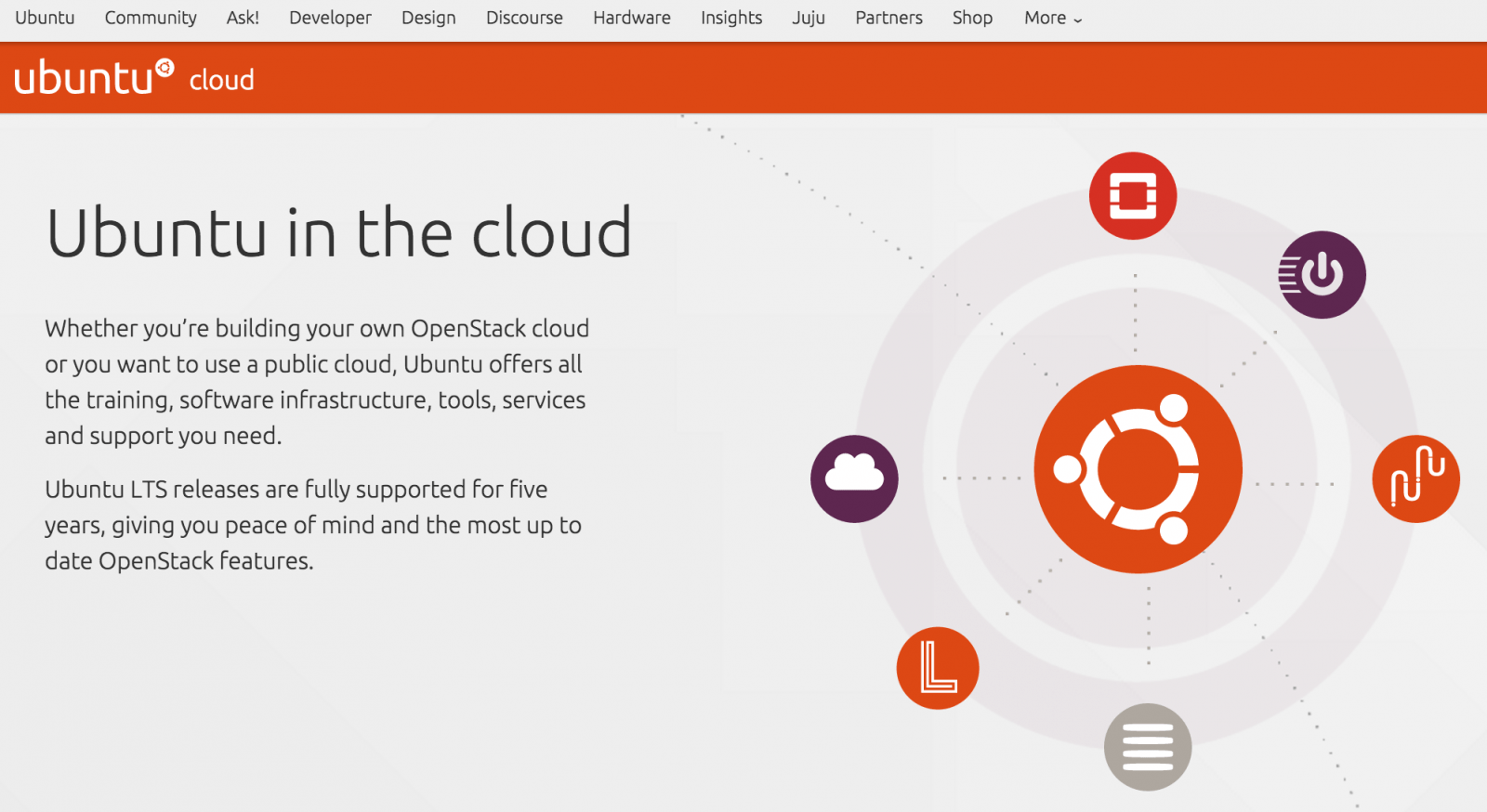1487x812 pixels.
Task: Open the Partners nav link
Action: point(888,19)
